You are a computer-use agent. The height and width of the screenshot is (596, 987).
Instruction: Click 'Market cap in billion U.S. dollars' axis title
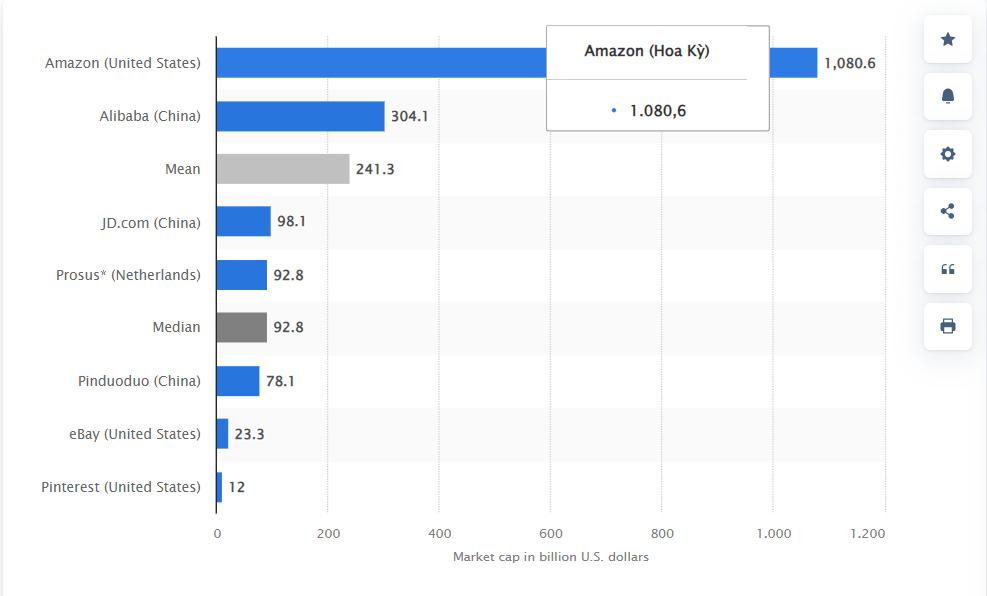[550, 557]
